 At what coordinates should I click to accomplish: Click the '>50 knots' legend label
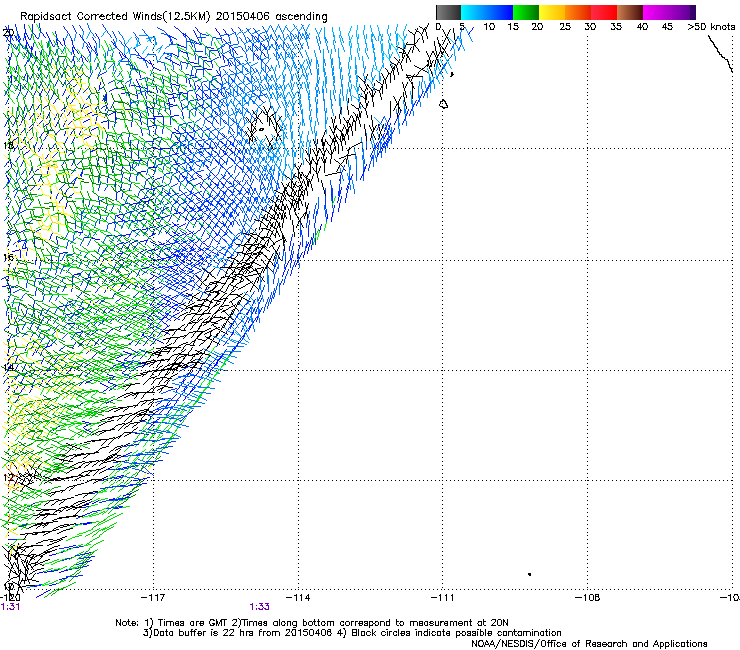click(711, 27)
